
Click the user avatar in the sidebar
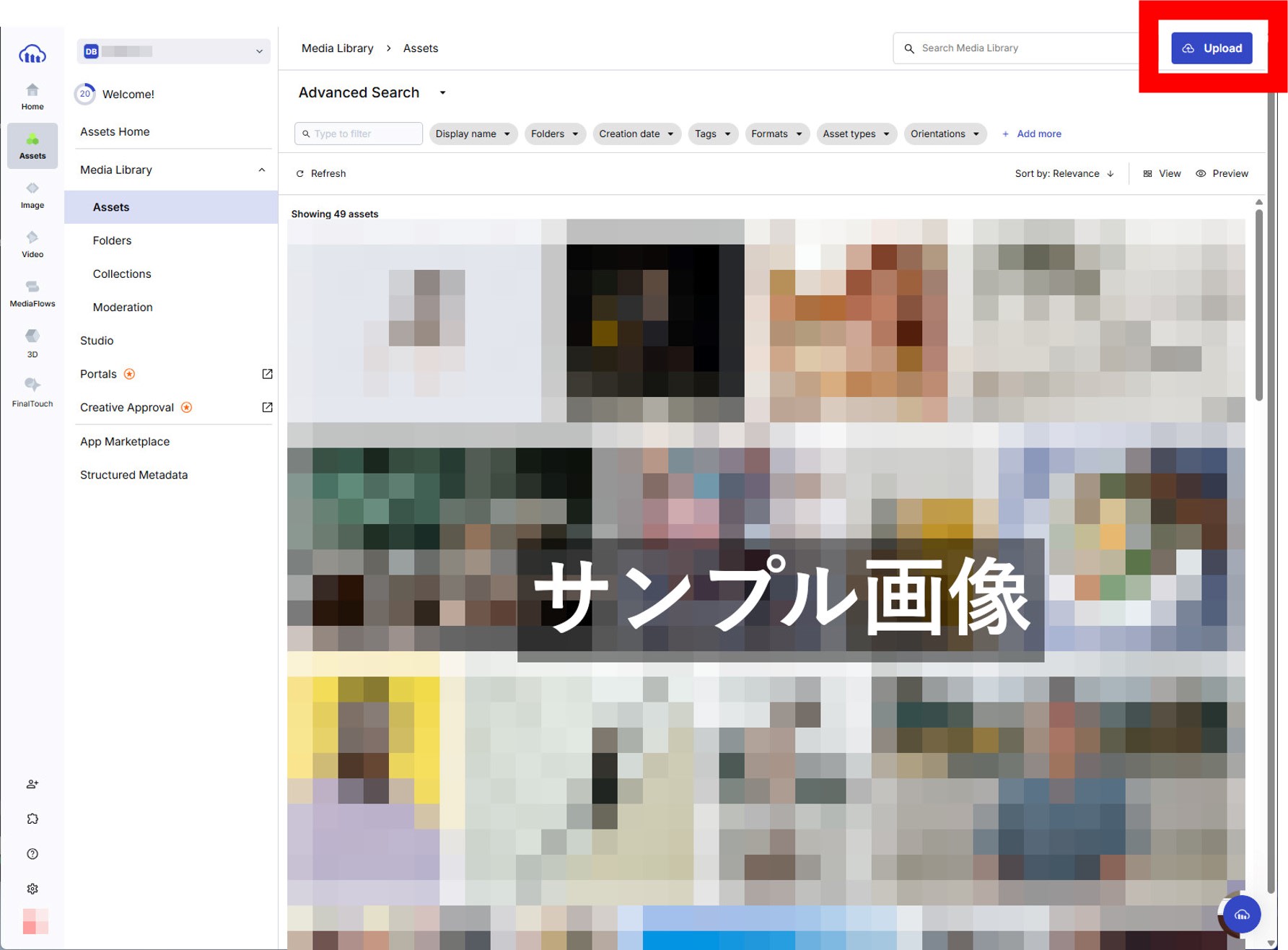pos(35,922)
